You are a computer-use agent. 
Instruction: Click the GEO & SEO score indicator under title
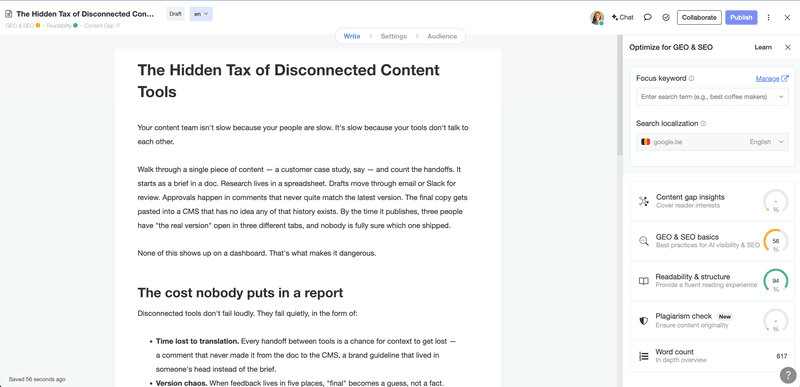[x=22, y=25]
